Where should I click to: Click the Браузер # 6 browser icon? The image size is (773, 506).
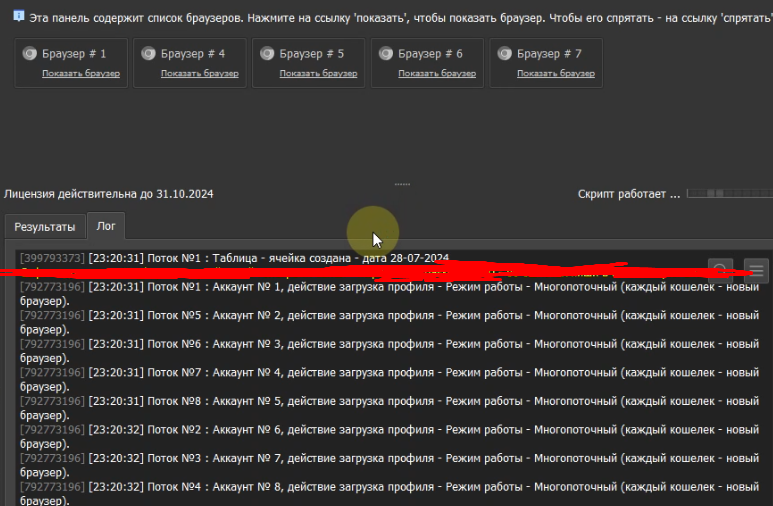386,54
